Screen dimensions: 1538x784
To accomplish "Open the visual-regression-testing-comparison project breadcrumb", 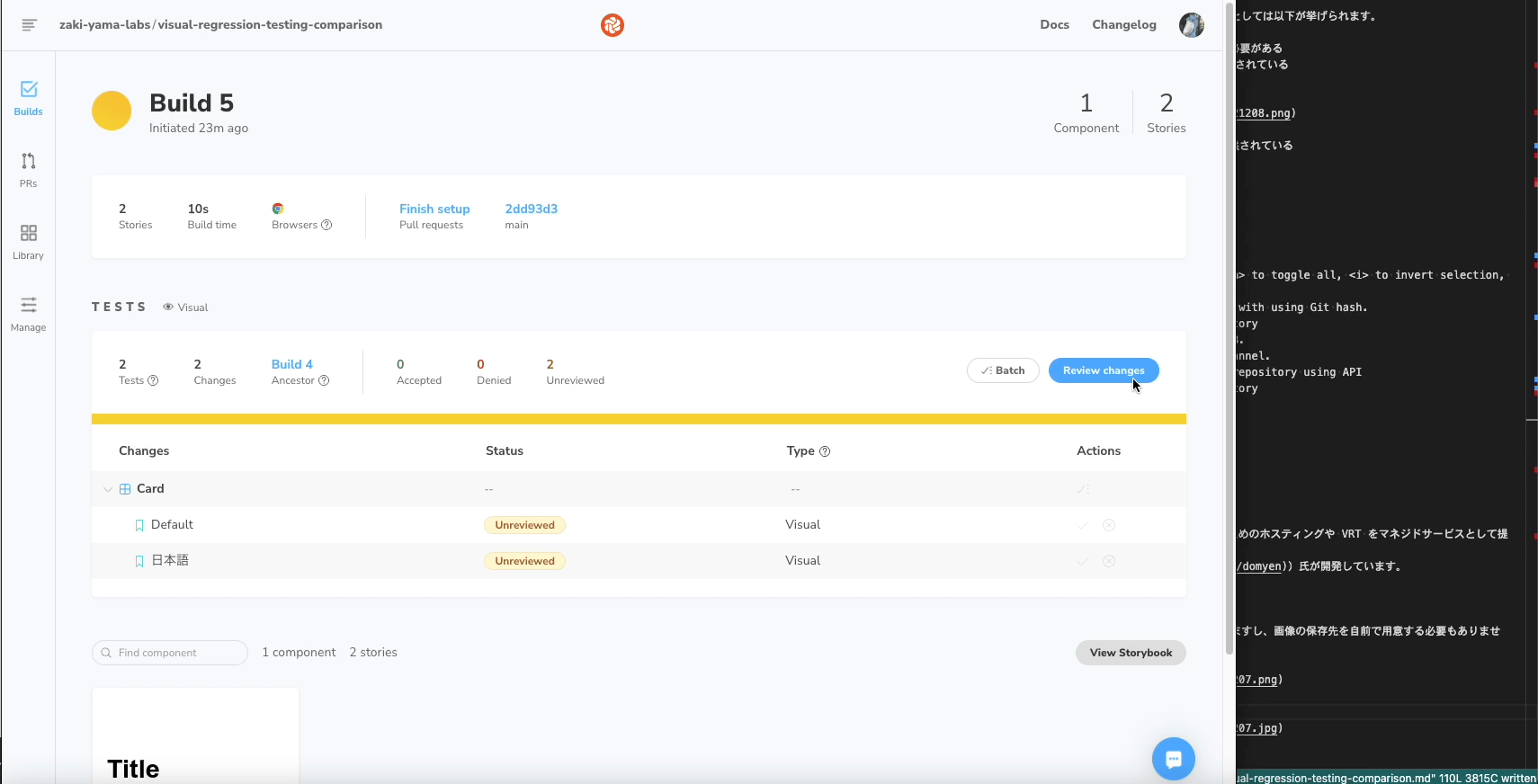I will coord(270,25).
